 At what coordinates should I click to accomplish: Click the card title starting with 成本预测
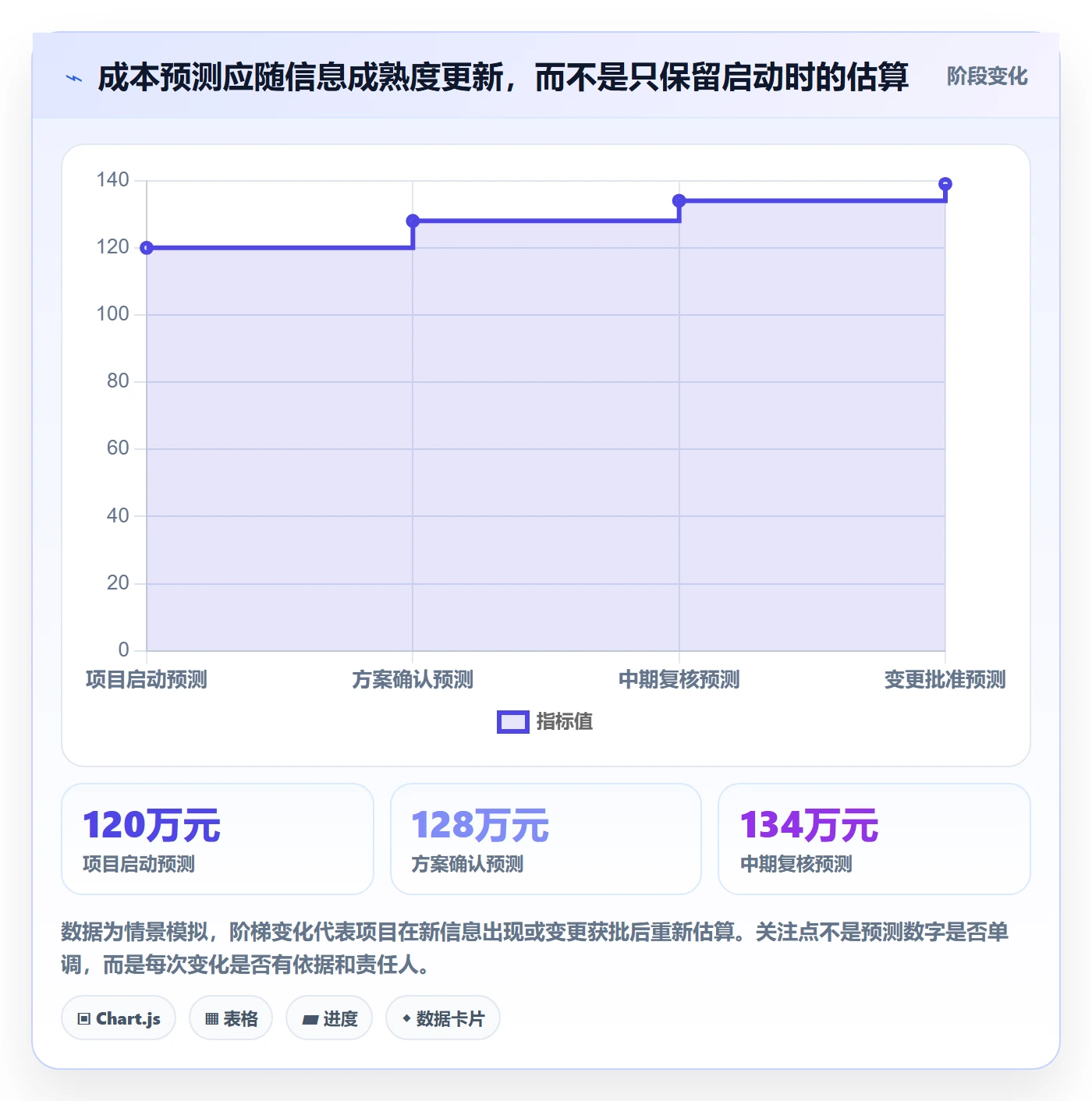tap(503, 77)
